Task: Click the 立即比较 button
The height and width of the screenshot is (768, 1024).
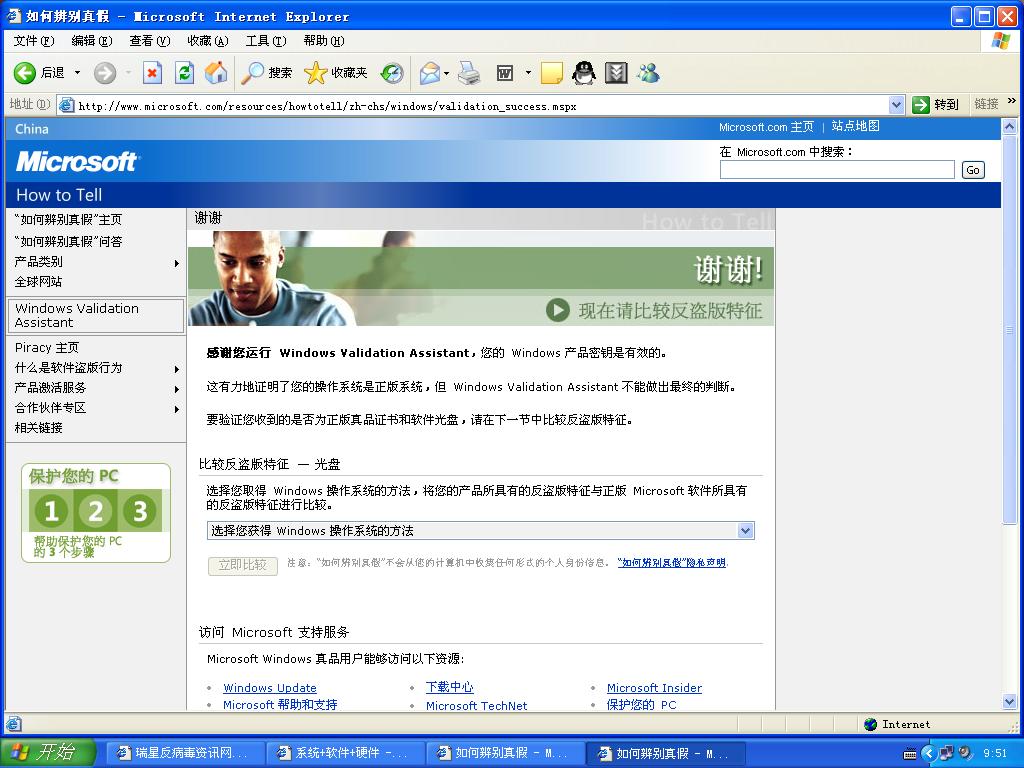Action: tap(243, 565)
